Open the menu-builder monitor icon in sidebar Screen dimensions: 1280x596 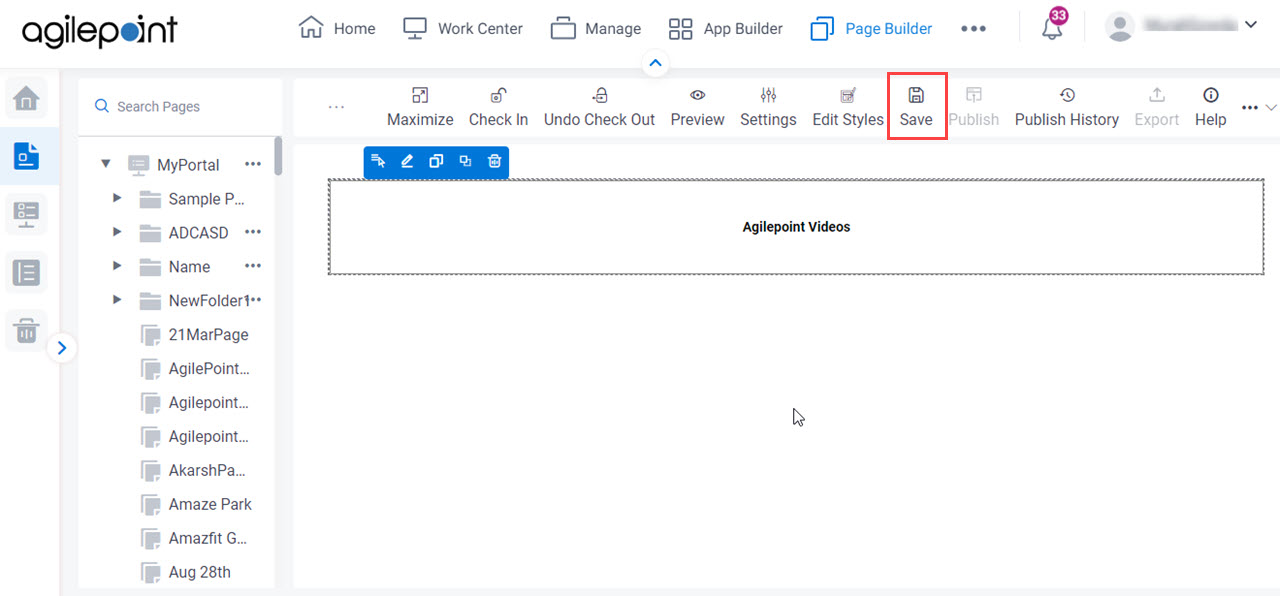click(26, 214)
